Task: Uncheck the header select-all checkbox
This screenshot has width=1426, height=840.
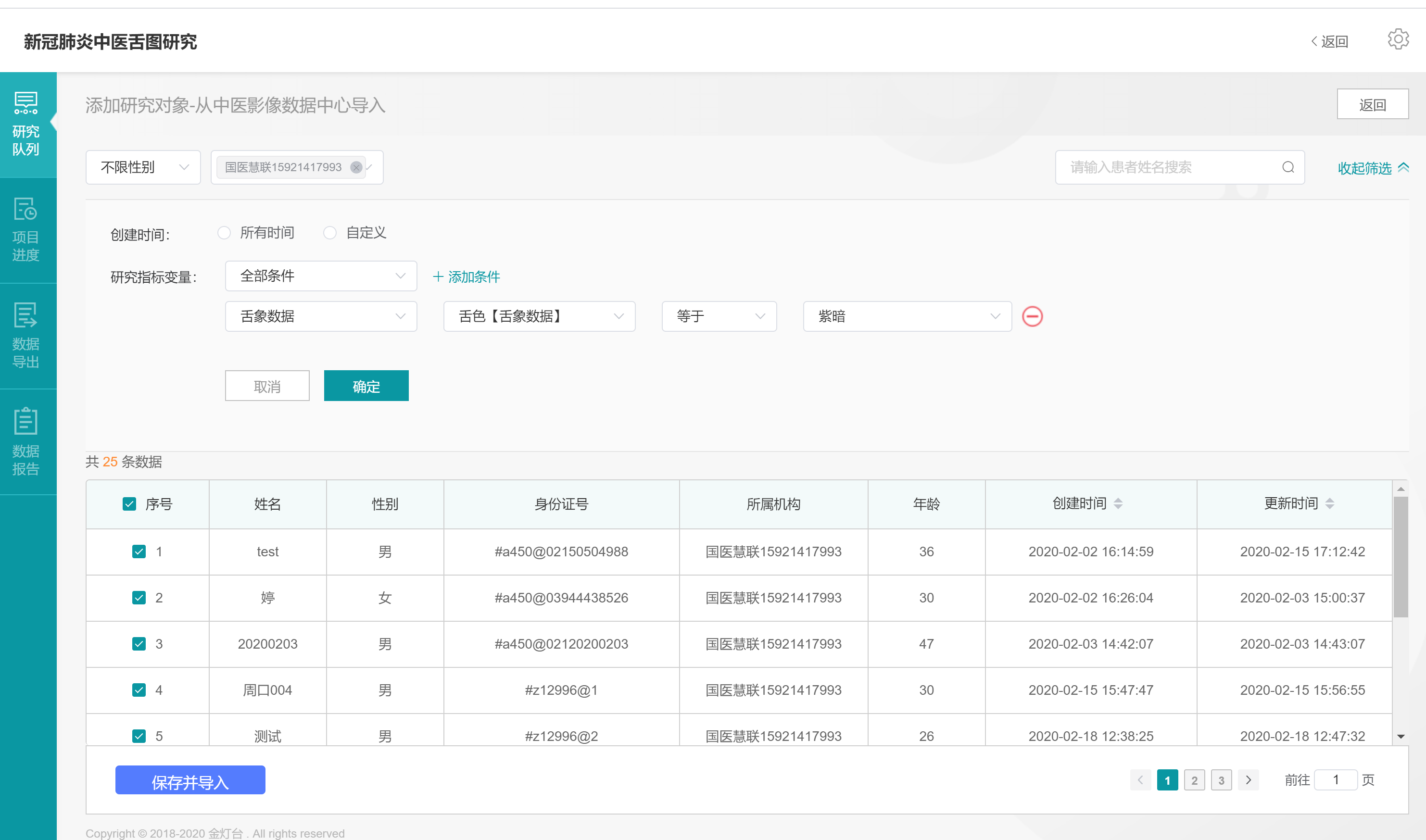Action: (x=129, y=504)
